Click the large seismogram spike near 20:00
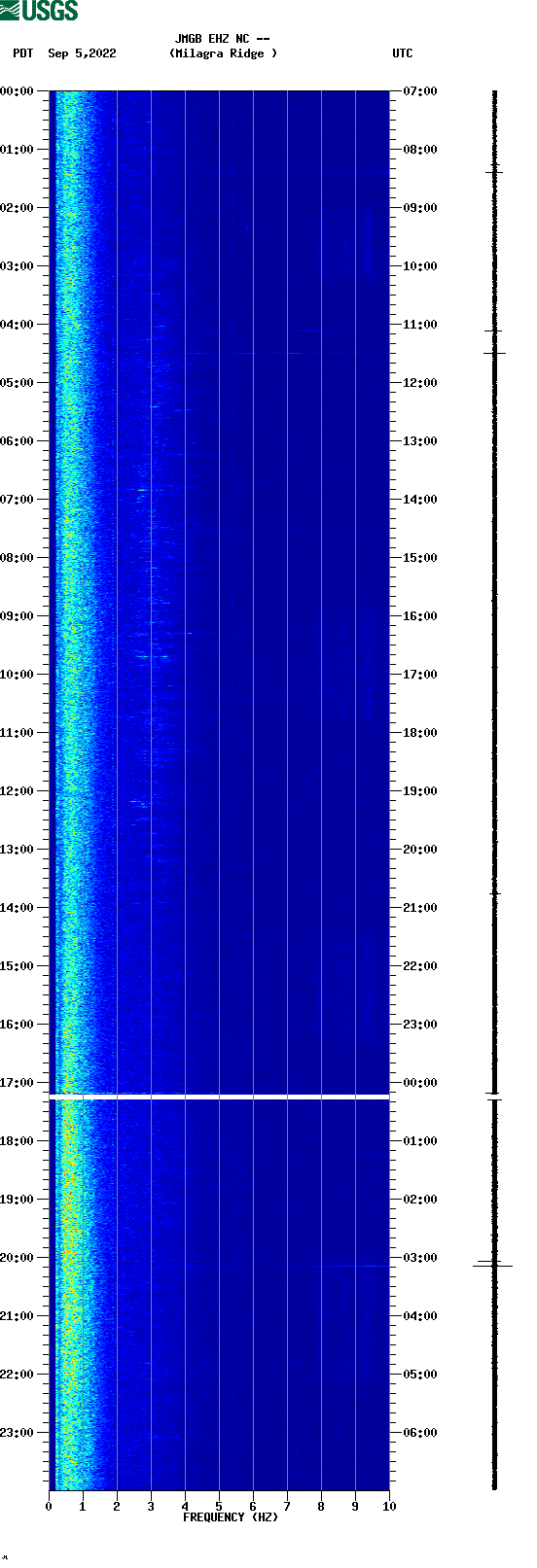The image size is (537, 1568). coord(493,1266)
